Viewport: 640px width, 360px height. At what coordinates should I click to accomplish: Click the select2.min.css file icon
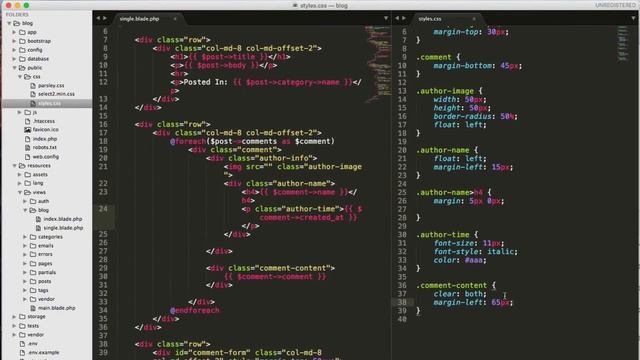pyautogui.click(x=33, y=94)
